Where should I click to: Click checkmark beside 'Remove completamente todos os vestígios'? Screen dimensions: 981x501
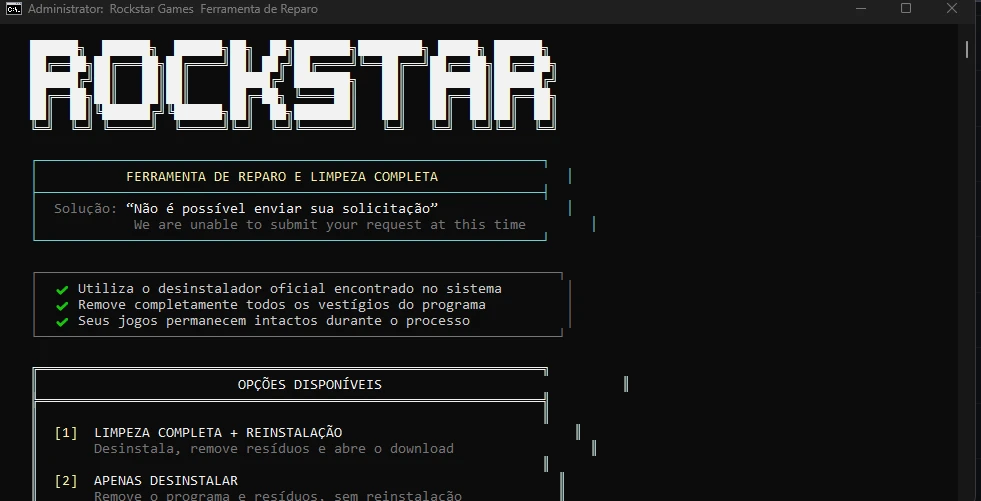tap(62, 306)
